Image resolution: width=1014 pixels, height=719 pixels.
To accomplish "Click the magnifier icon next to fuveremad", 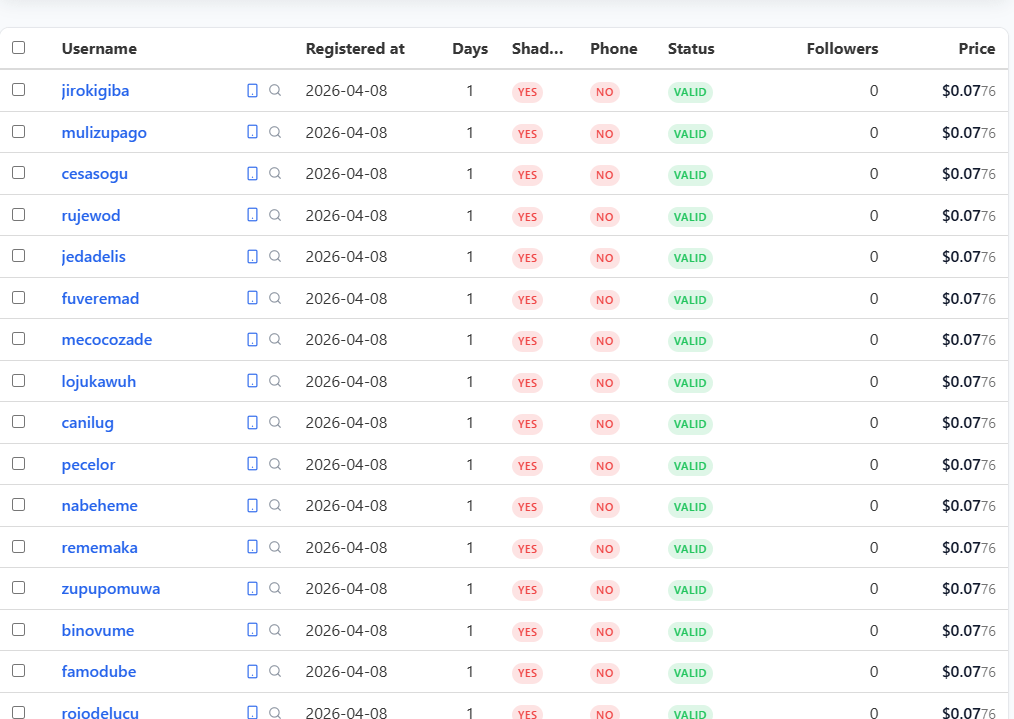I will [x=275, y=298].
